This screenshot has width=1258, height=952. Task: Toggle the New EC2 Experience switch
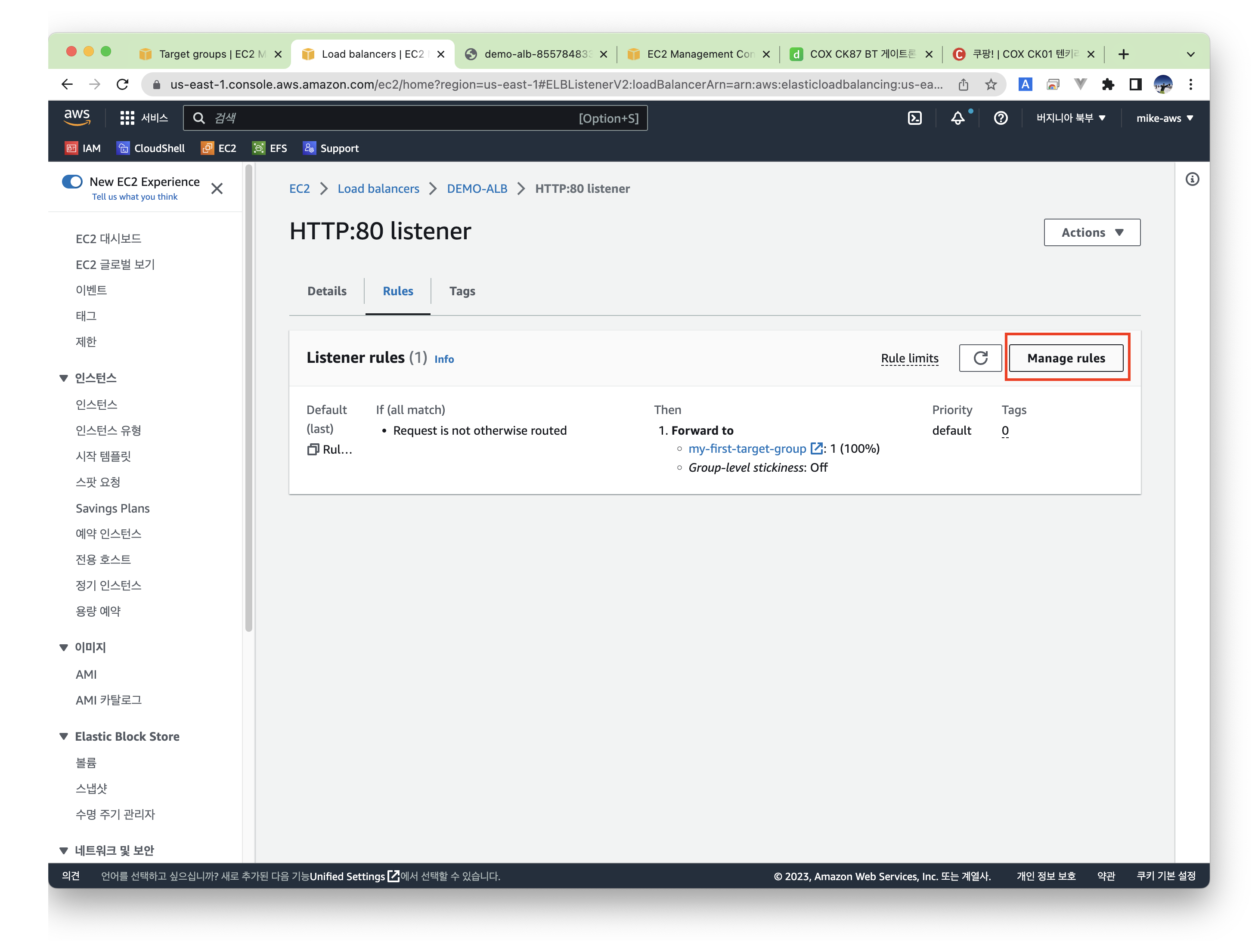[72, 182]
